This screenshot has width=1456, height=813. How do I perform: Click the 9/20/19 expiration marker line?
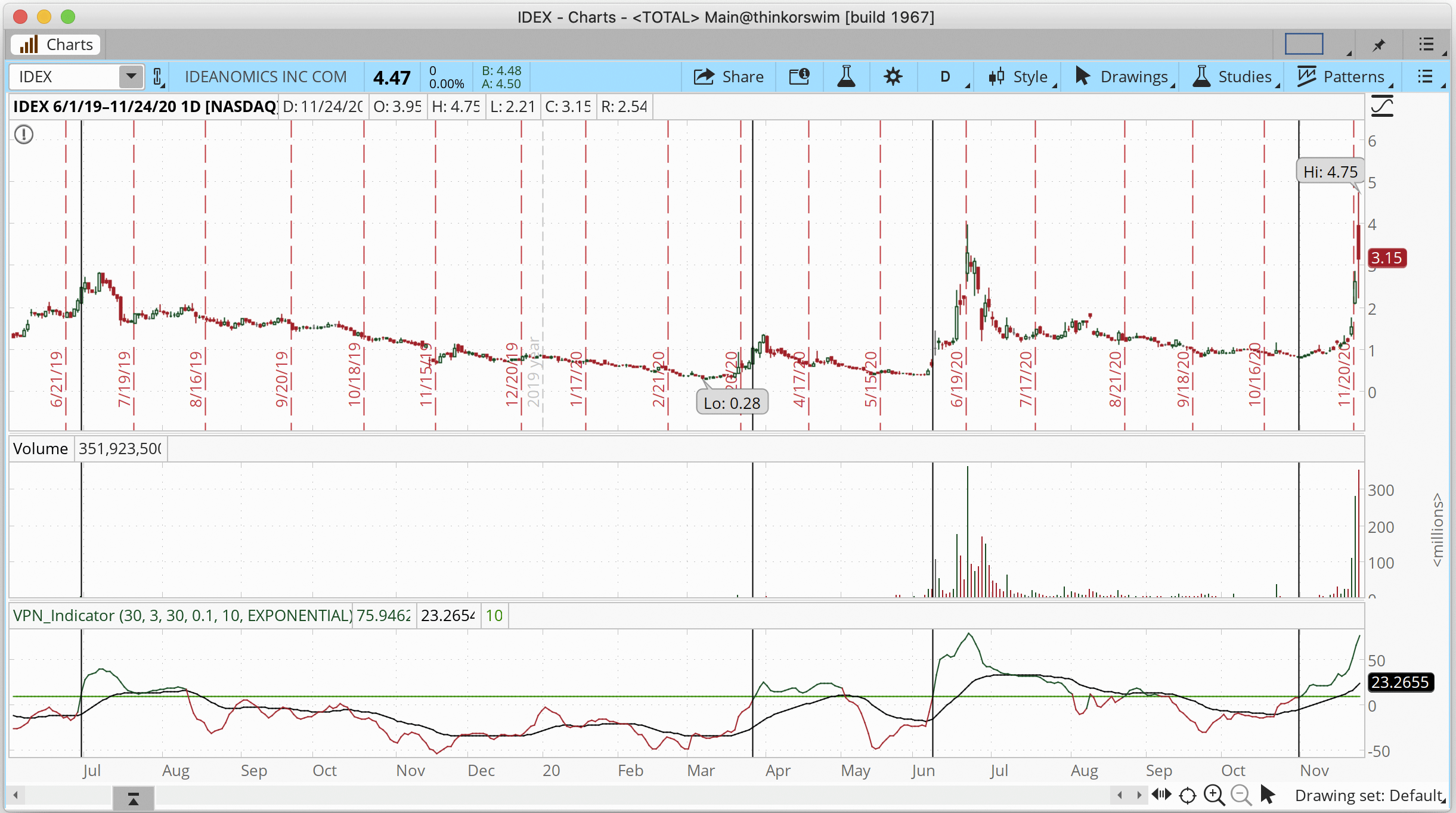(x=291, y=274)
